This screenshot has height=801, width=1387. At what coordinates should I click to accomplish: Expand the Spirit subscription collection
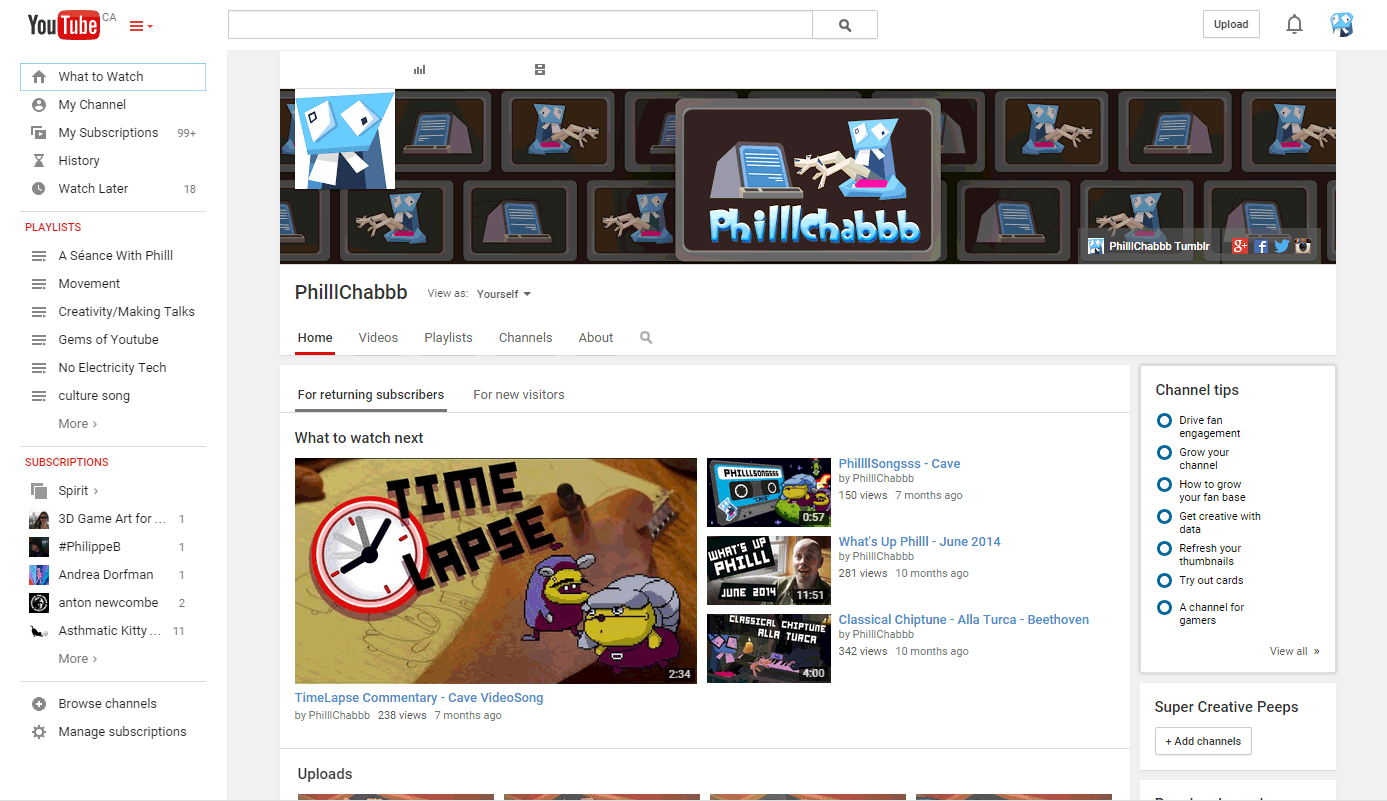(x=79, y=491)
